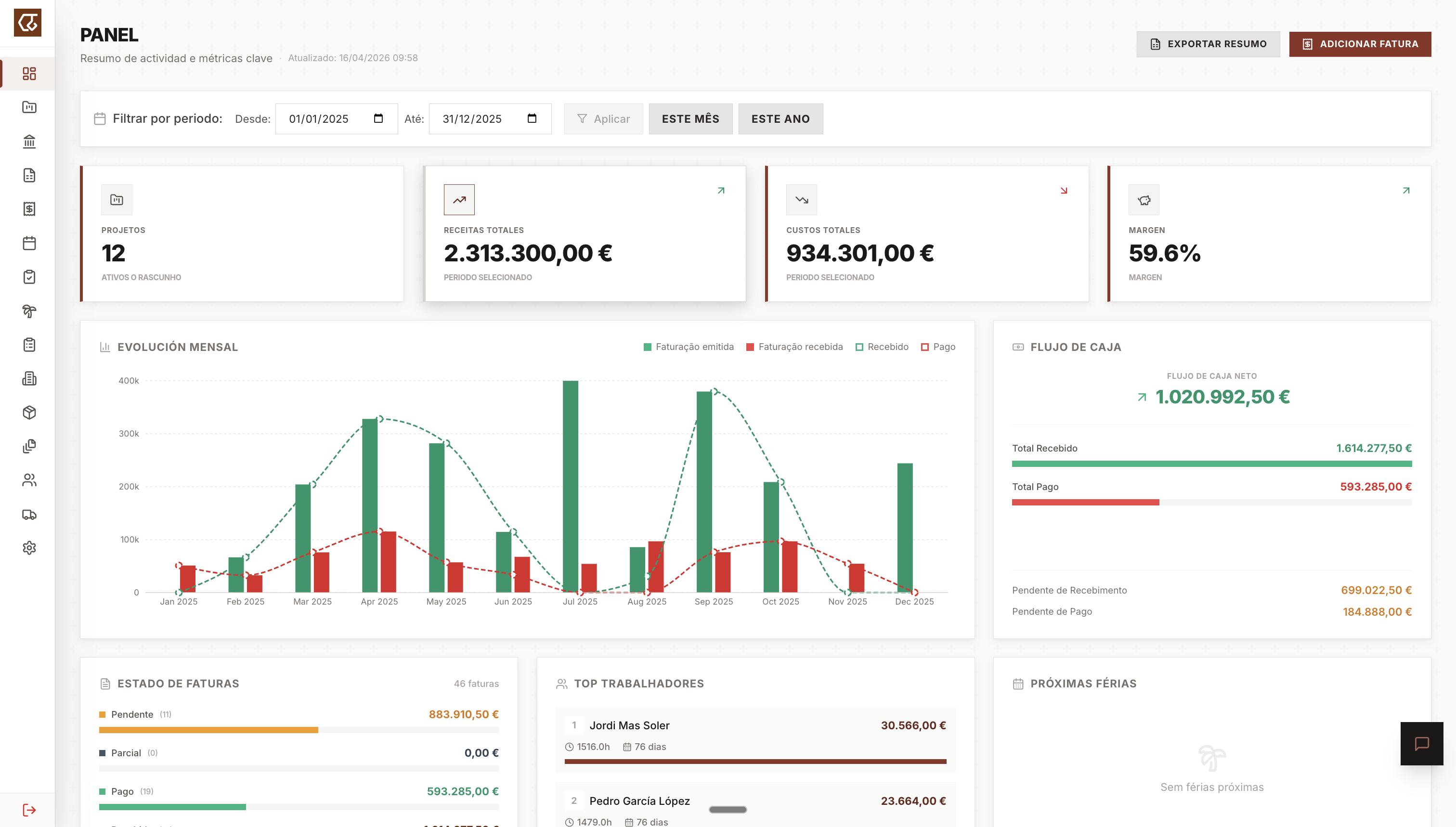Open the chat bubble widget
This screenshot has height=827, width=1456.
(1421, 744)
